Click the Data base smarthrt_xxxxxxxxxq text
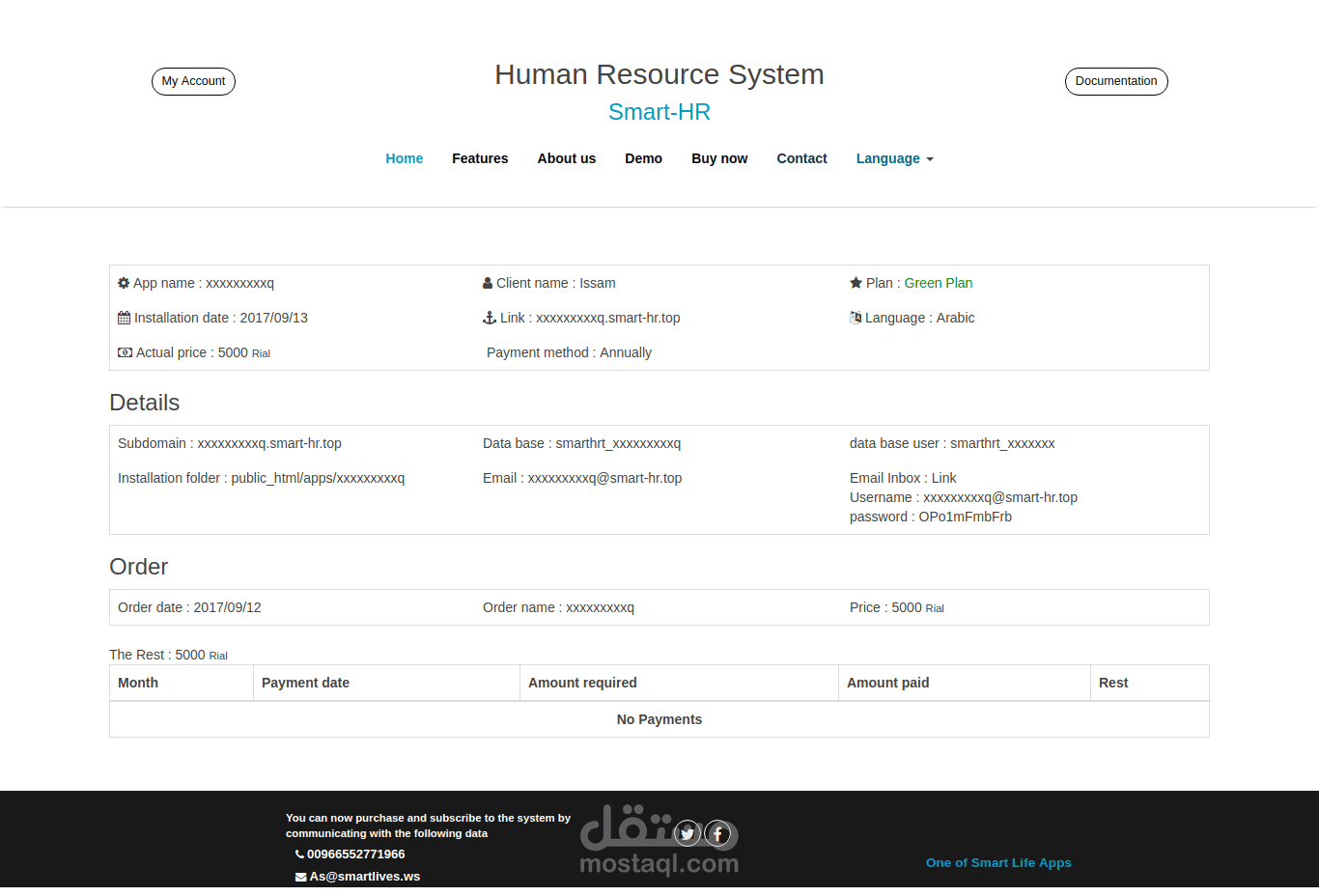The width and height of the screenshot is (1319, 896). point(581,443)
